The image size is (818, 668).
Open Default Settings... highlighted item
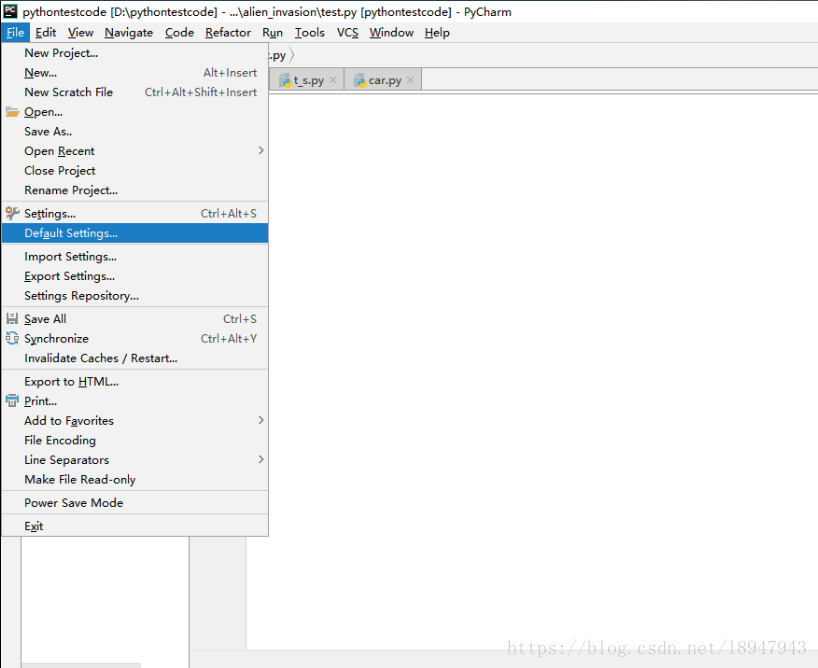[135, 233]
